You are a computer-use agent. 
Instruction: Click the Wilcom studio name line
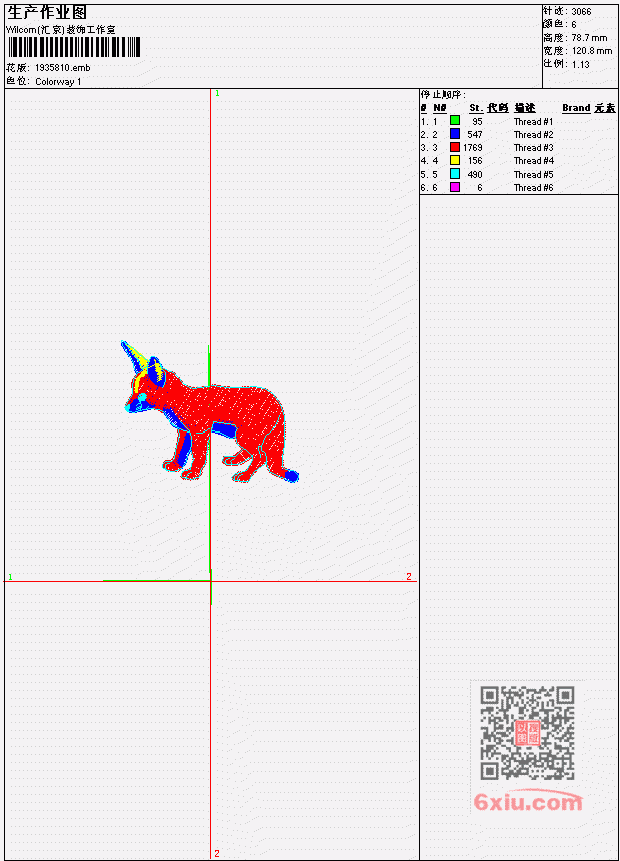click(61, 30)
